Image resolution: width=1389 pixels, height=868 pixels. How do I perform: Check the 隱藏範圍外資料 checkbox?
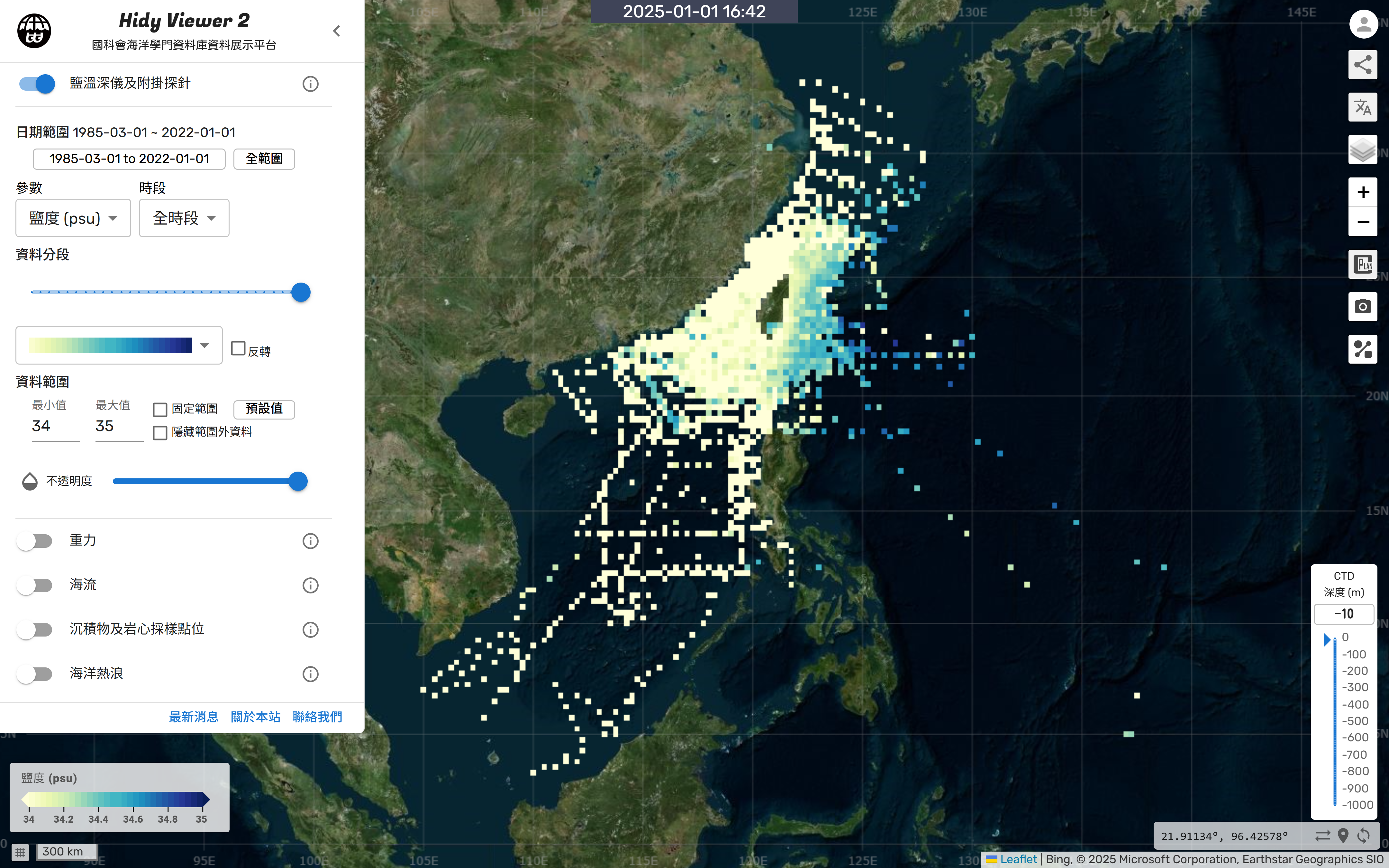[x=160, y=433]
